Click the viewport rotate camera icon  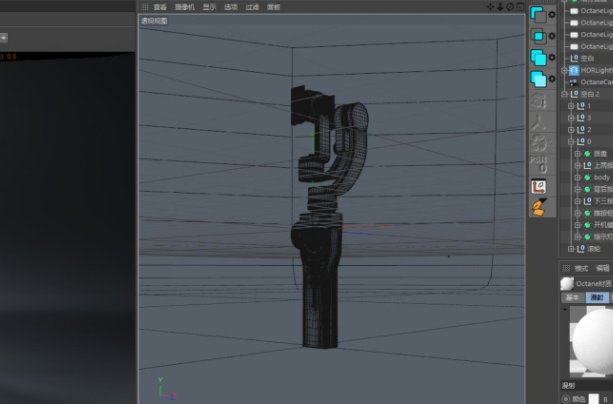[x=509, y=6]
